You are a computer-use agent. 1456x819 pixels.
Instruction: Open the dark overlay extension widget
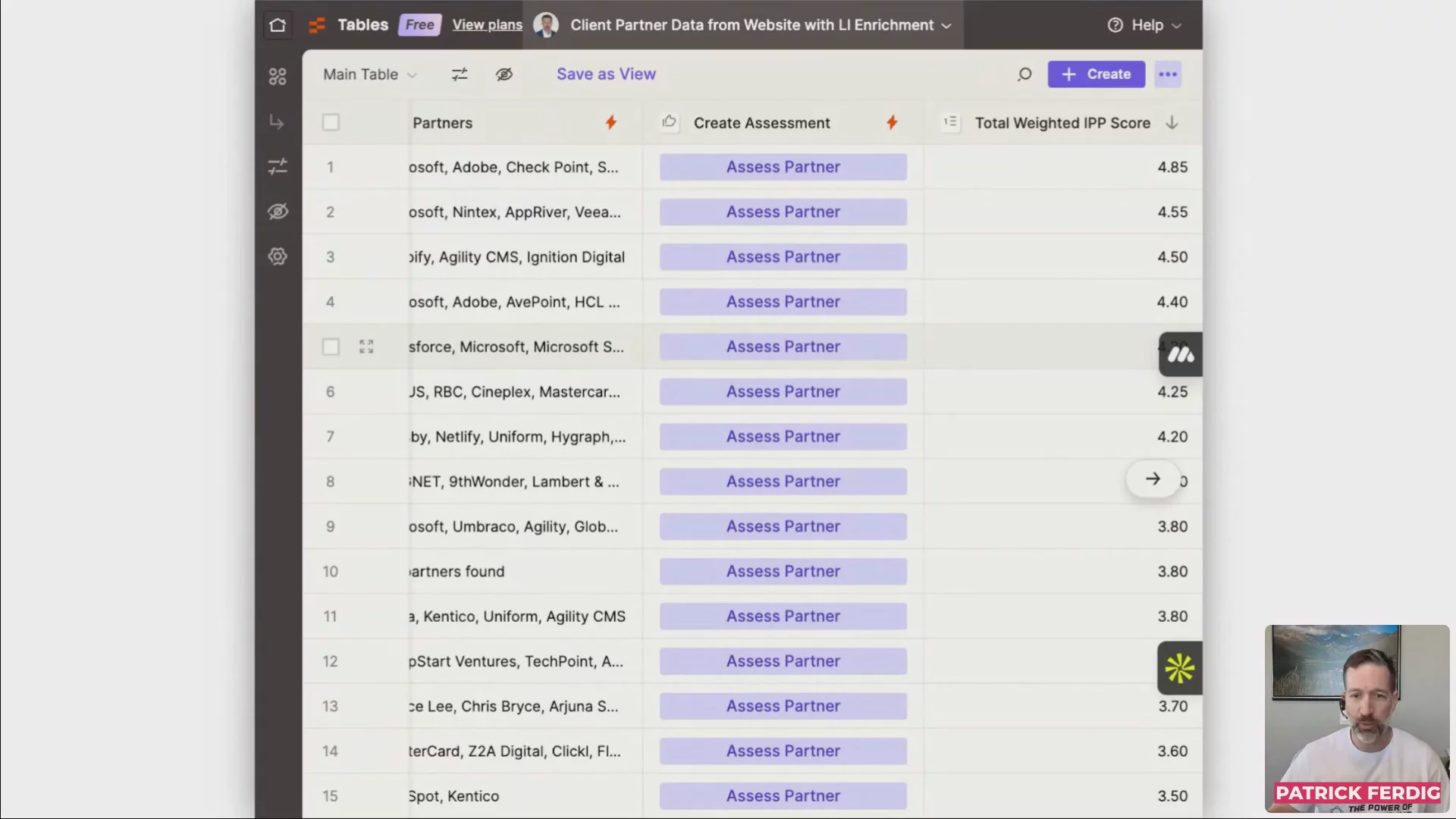point(1180,354)
